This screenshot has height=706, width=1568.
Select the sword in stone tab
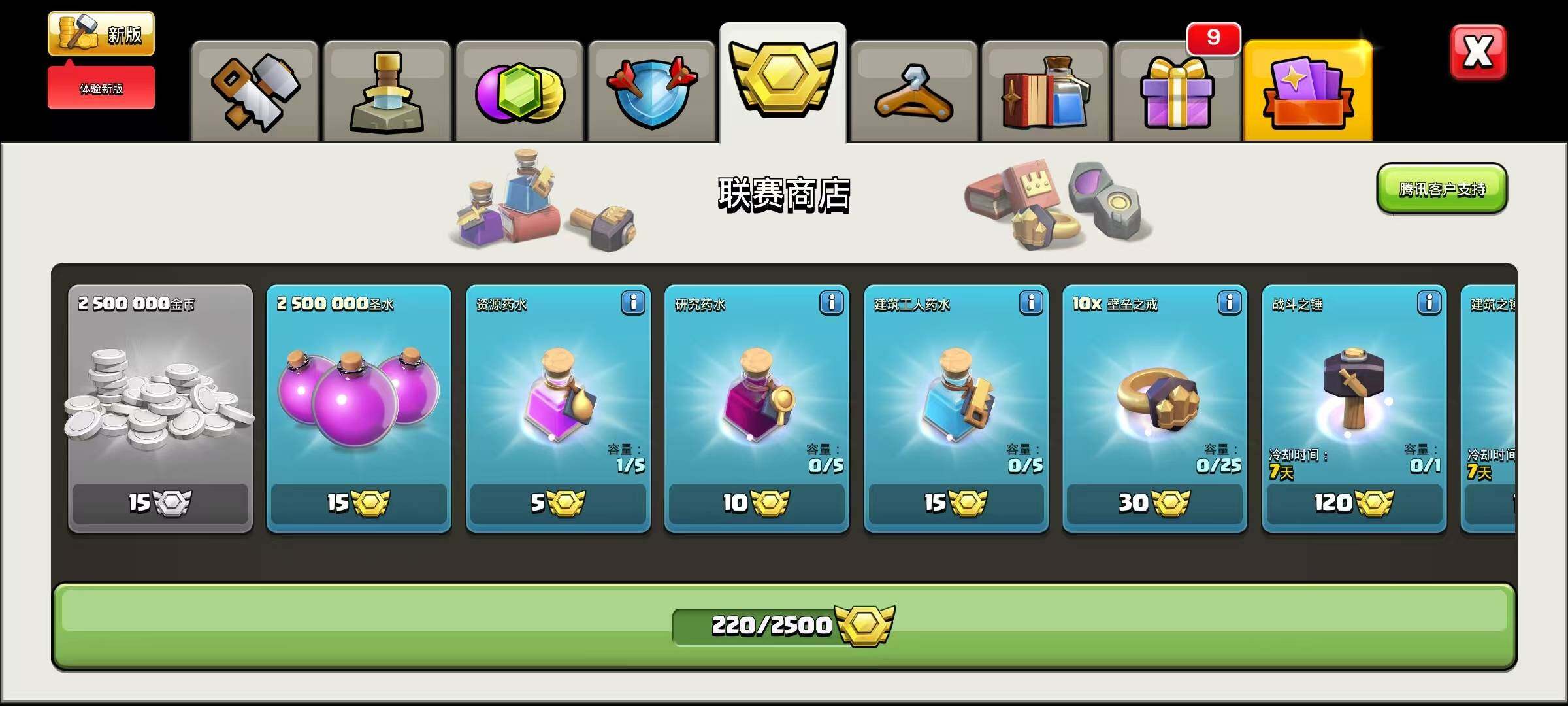click(387, 91)
